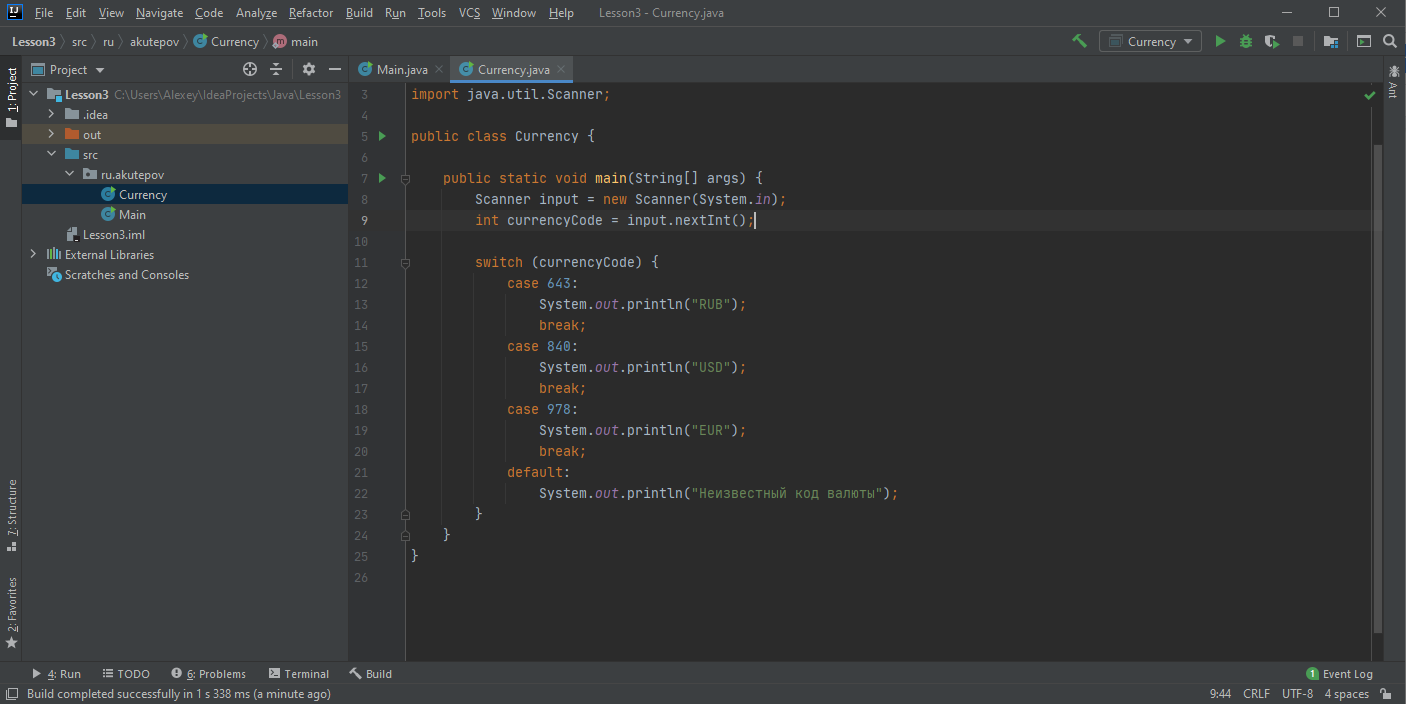Open Search Everywhere magnifier
1406x704 pixels.
[x=1390, y=41]
